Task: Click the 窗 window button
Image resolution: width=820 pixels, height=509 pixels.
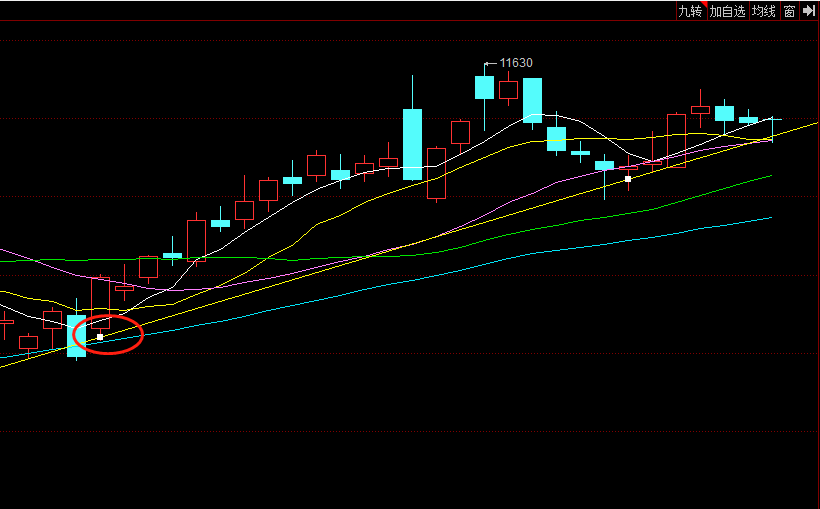Action: point(789,11)
